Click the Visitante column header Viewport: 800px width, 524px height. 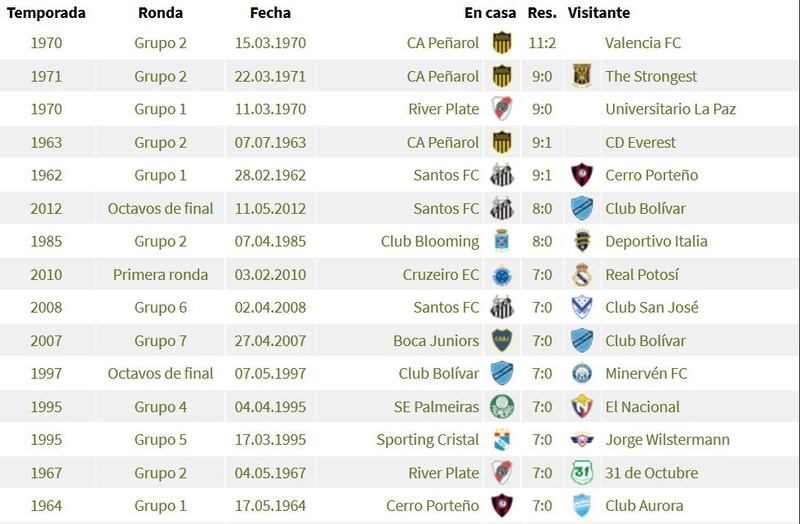coord(599,13)
